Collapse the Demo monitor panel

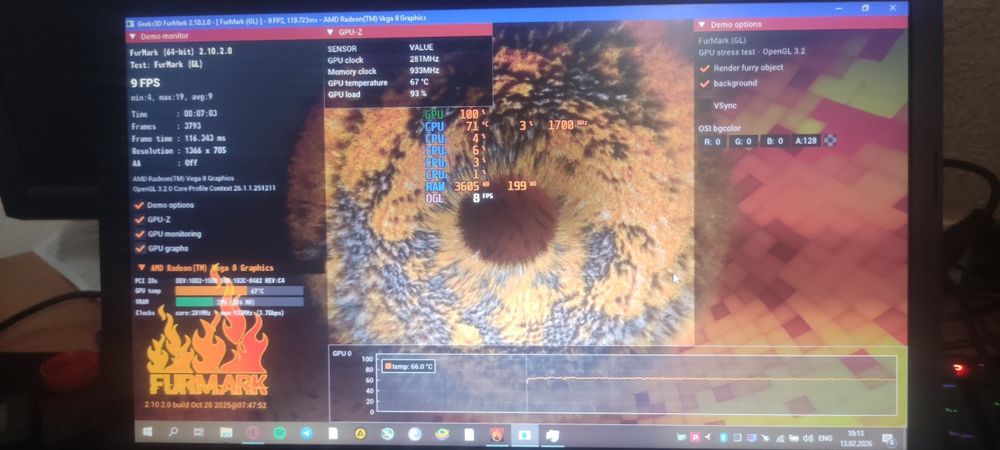coord(133,36)
